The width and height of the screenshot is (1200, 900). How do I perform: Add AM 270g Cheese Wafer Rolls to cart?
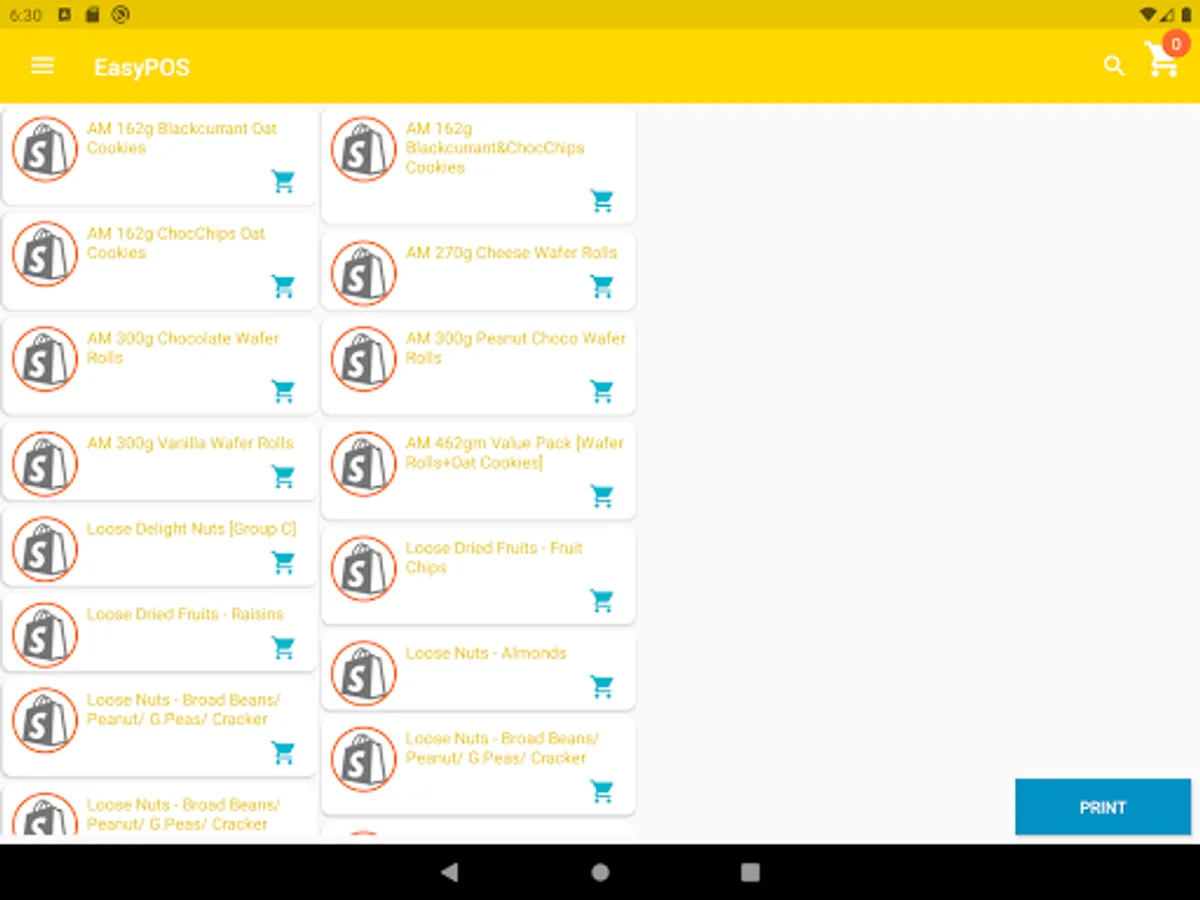(602, 287)
